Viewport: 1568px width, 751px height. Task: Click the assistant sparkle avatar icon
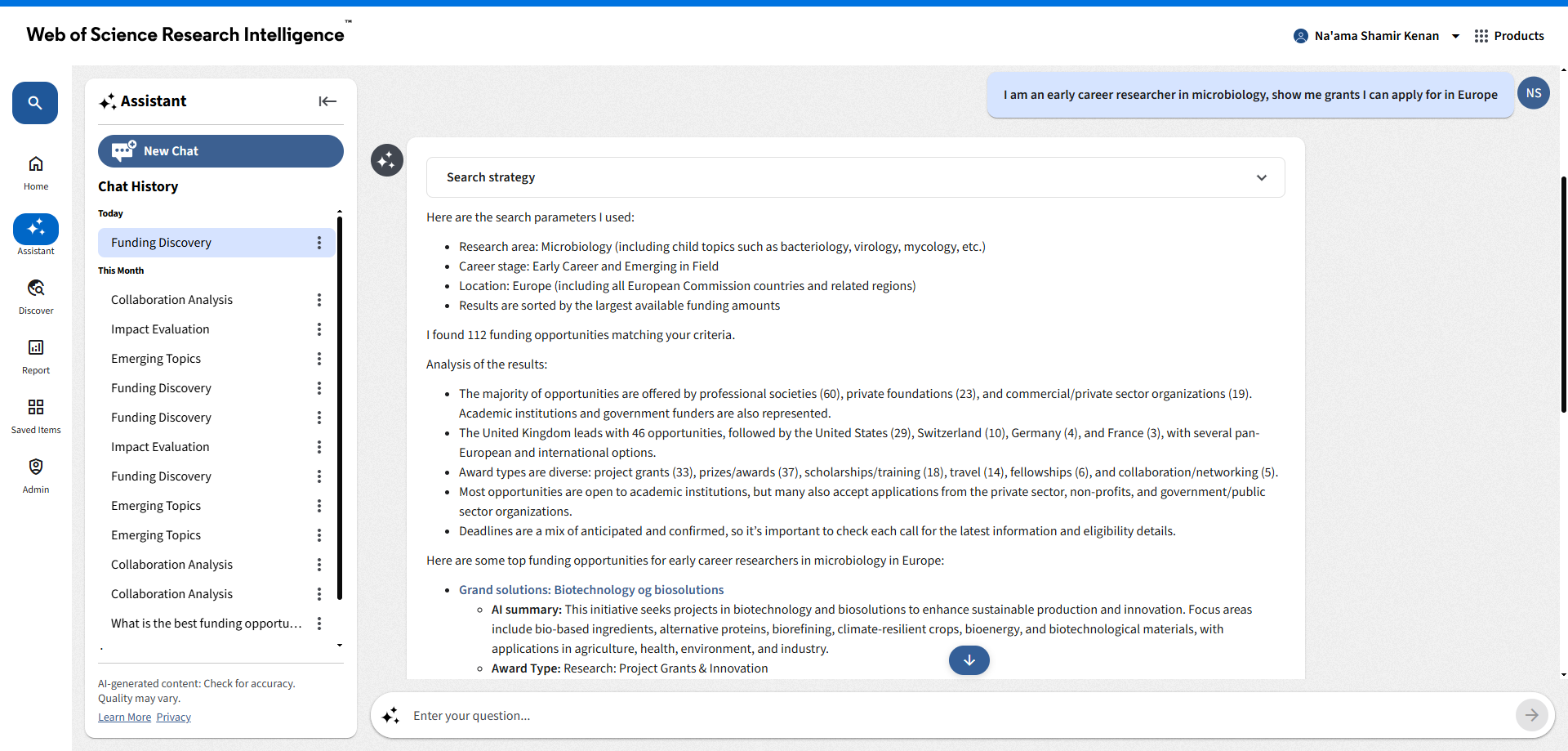(387, 160)
